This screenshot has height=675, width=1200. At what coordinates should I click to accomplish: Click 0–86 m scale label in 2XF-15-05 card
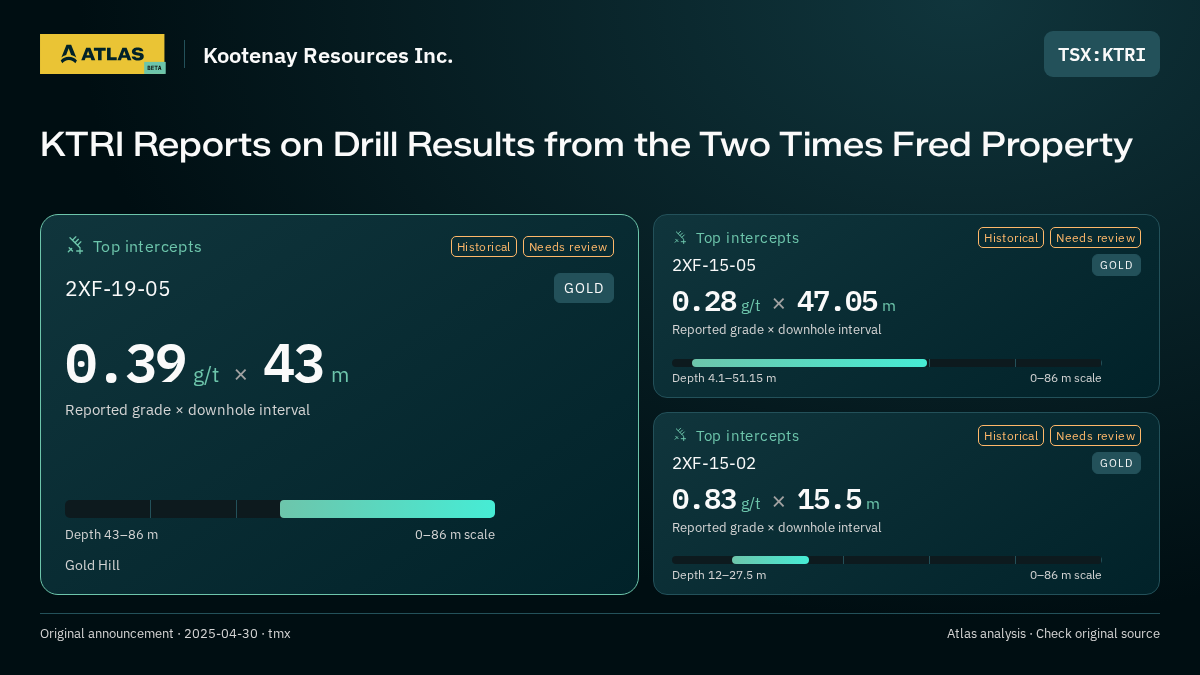coord(1066,378)
